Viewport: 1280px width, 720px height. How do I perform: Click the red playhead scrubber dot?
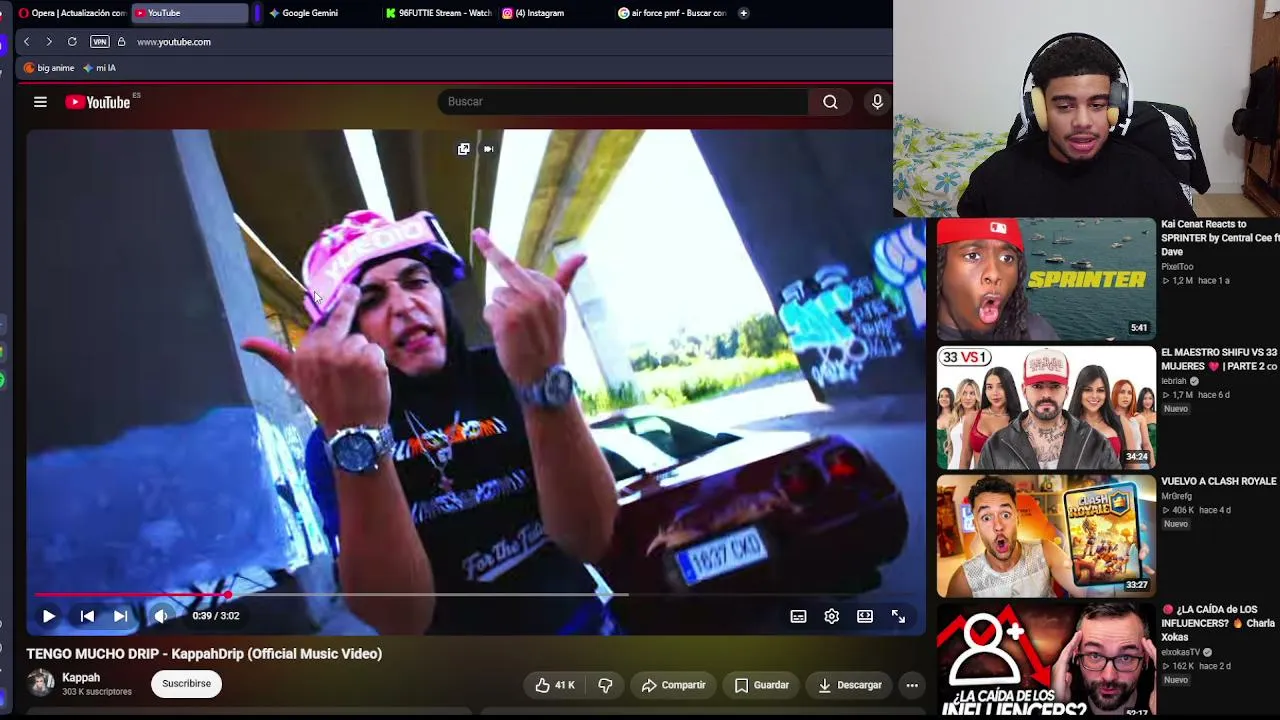click(228, 595)
